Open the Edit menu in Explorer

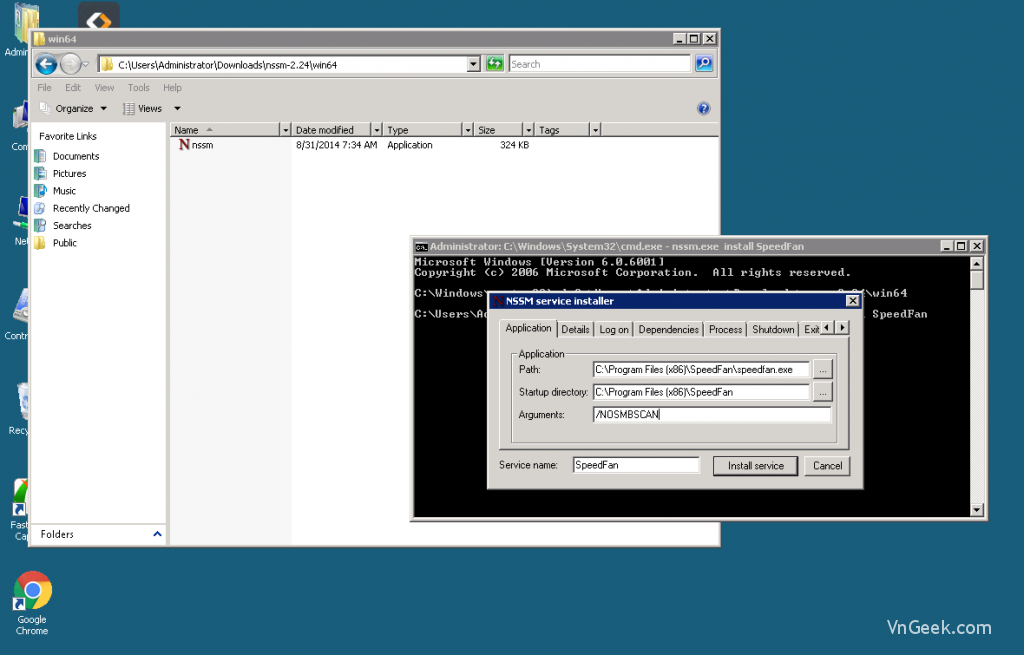pyautogui.click(x=72, y=88)
